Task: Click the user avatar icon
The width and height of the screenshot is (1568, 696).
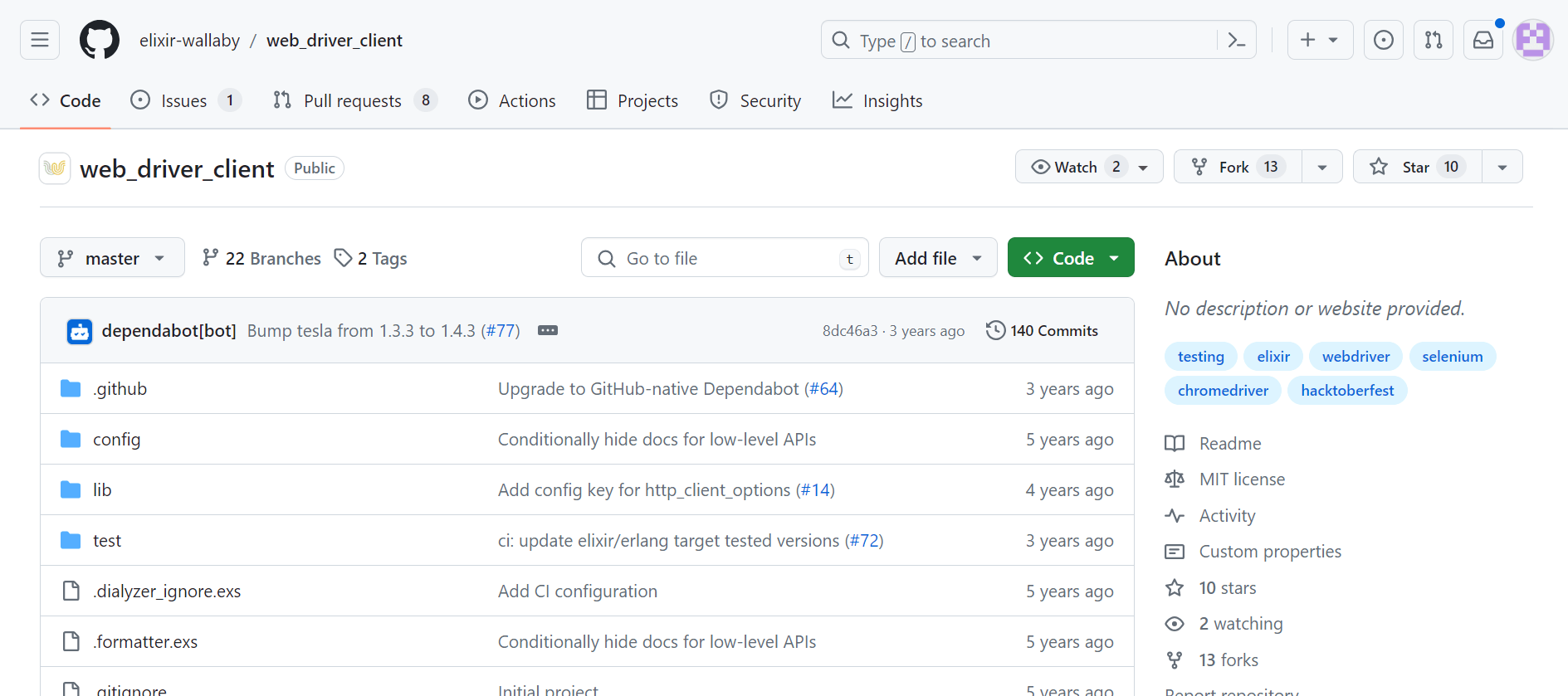Action: pyautogui.click(x=1532, y=40)
